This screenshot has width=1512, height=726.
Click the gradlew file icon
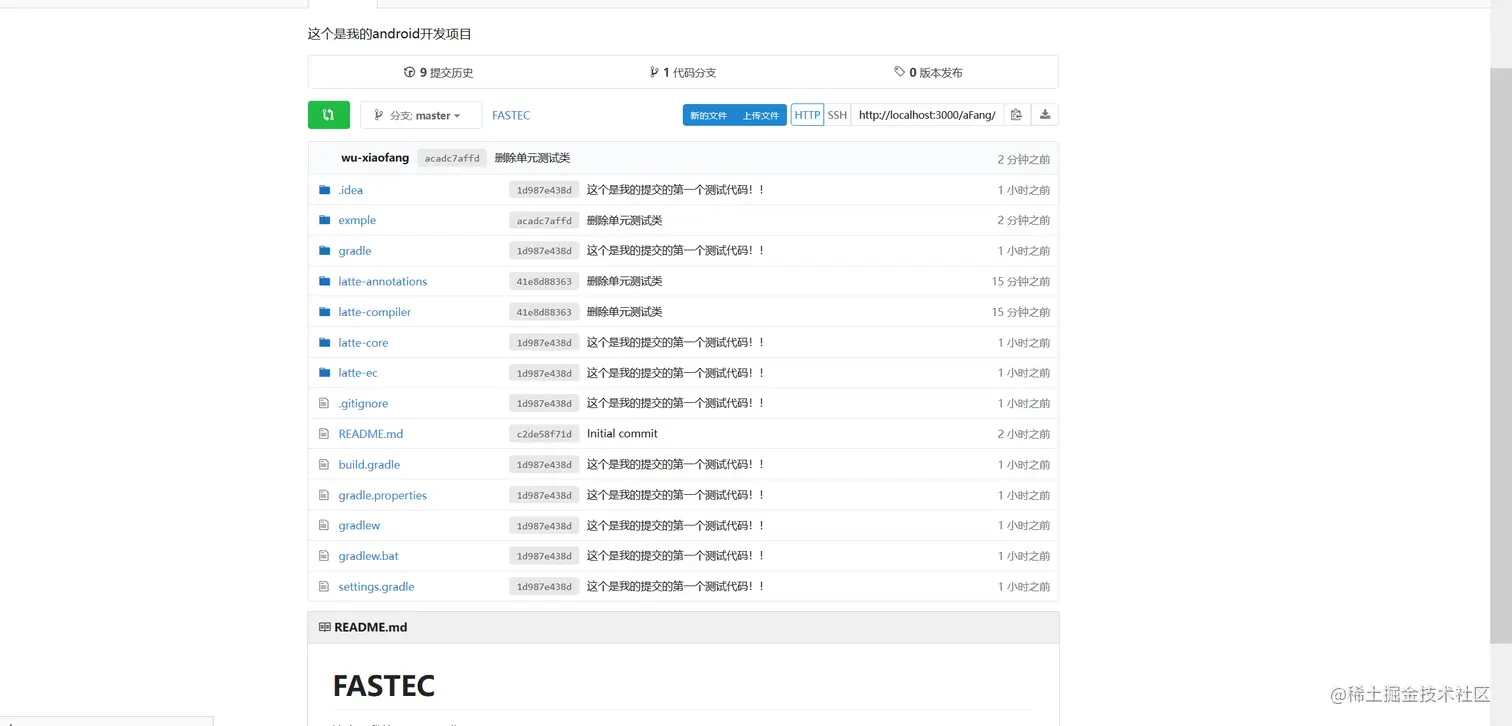(324, 525)
